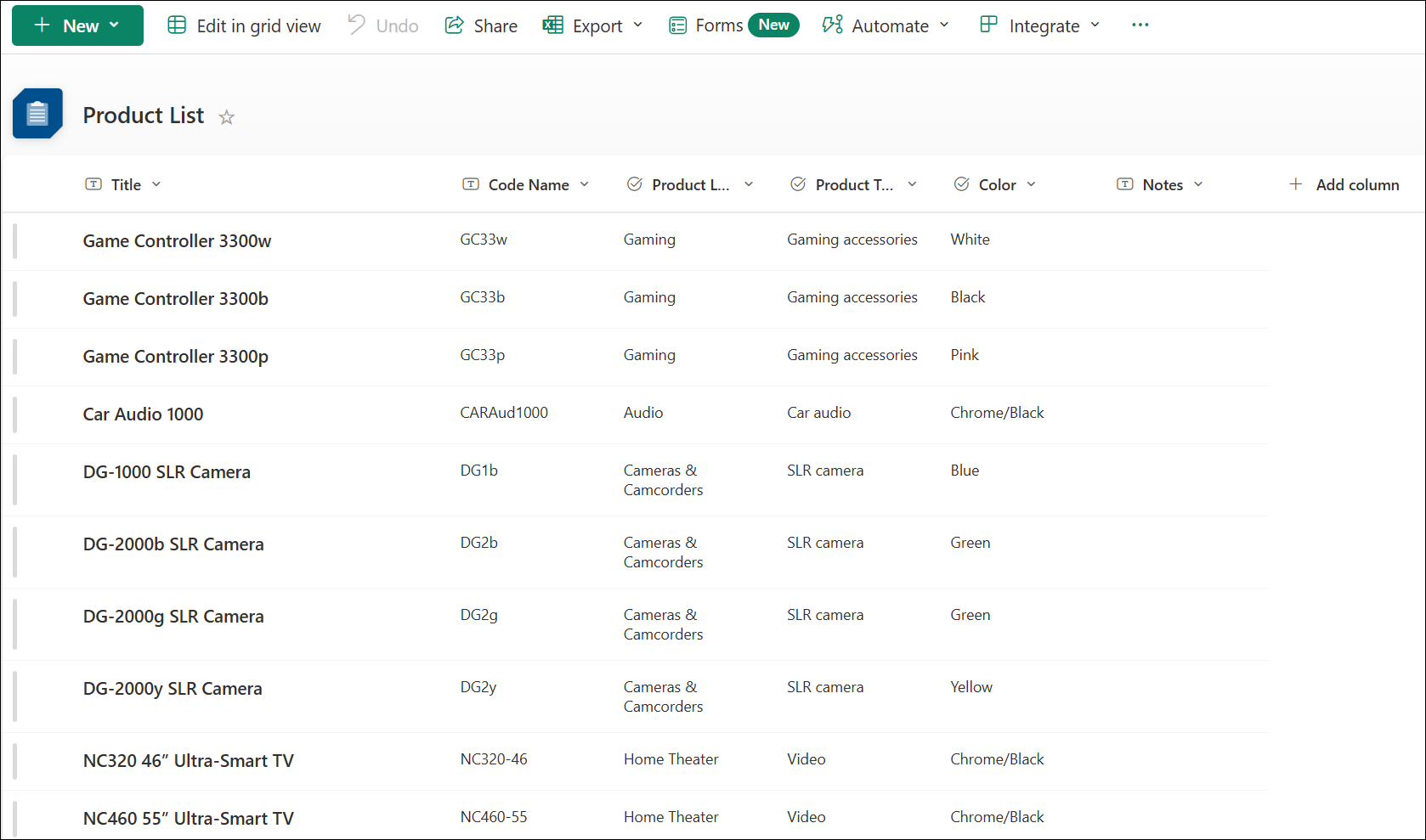Click the Integrate icon
The height and width of the screenshot is (840, 1426).
coord(987,25)
